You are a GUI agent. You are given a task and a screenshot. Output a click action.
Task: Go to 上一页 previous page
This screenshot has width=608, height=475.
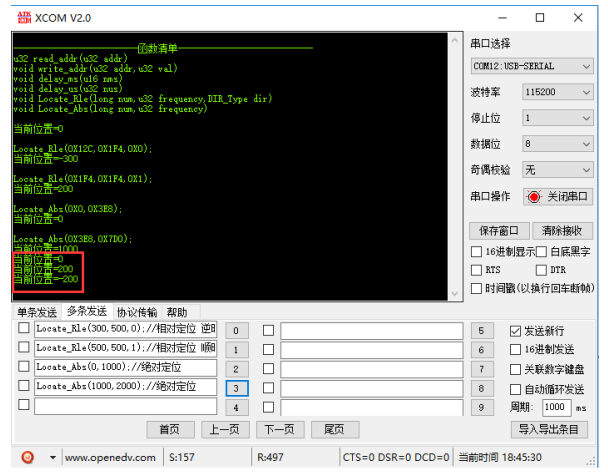pos(225,430)
